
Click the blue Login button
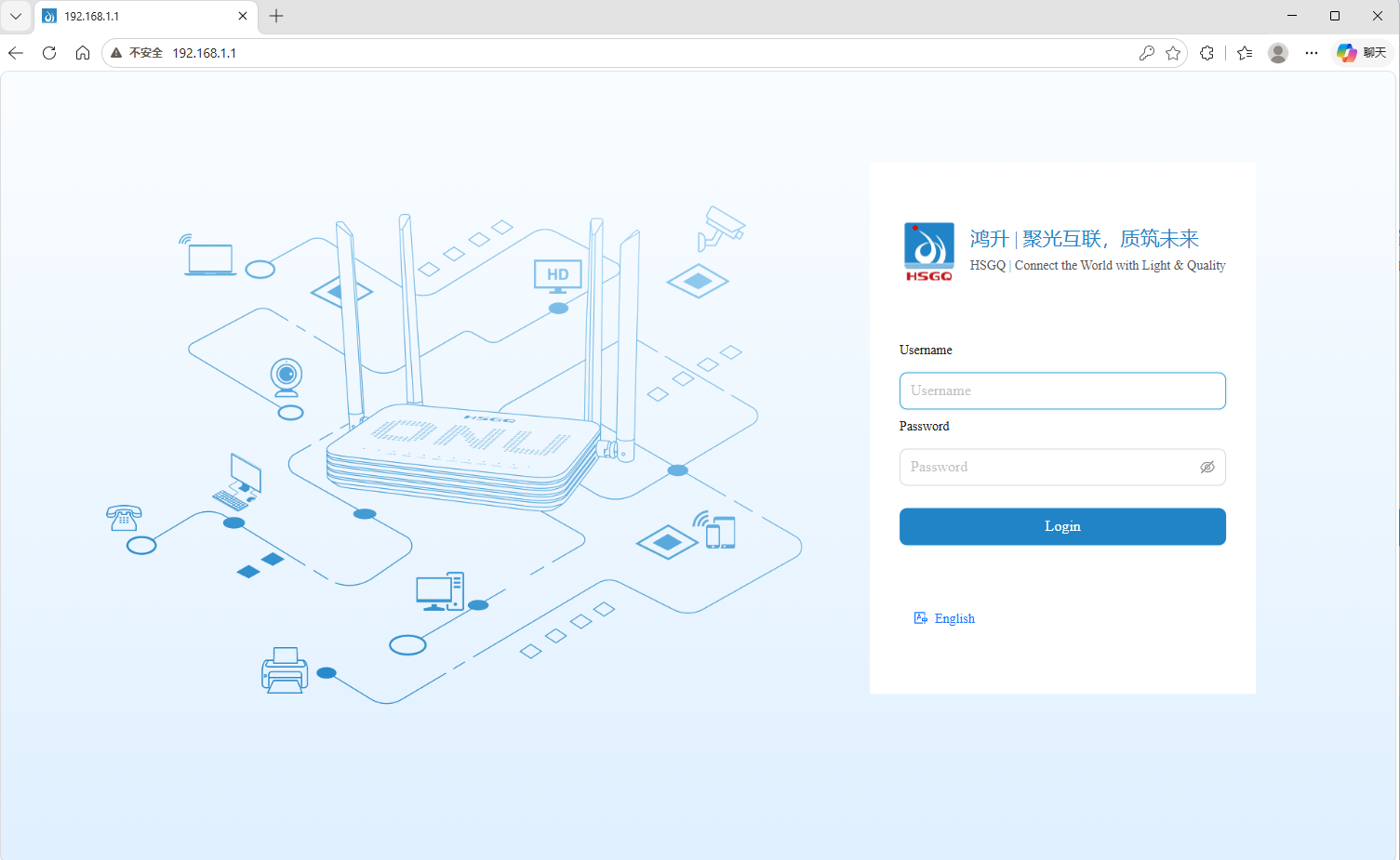(x=1062, y=526)
